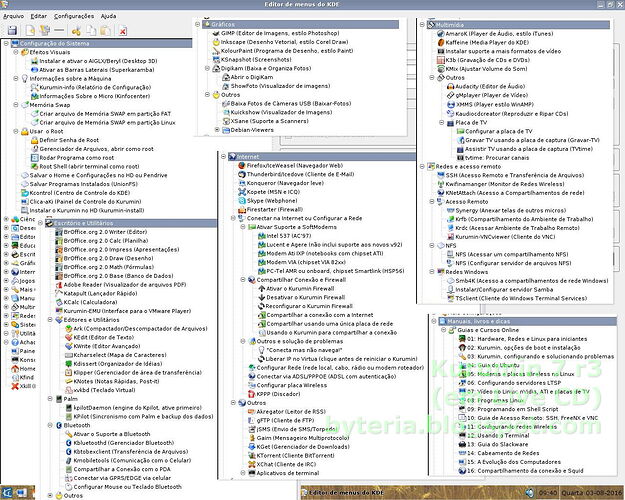Click the Xkill red X icon
This screenshot has height=500, width=625.
[15, 386]
